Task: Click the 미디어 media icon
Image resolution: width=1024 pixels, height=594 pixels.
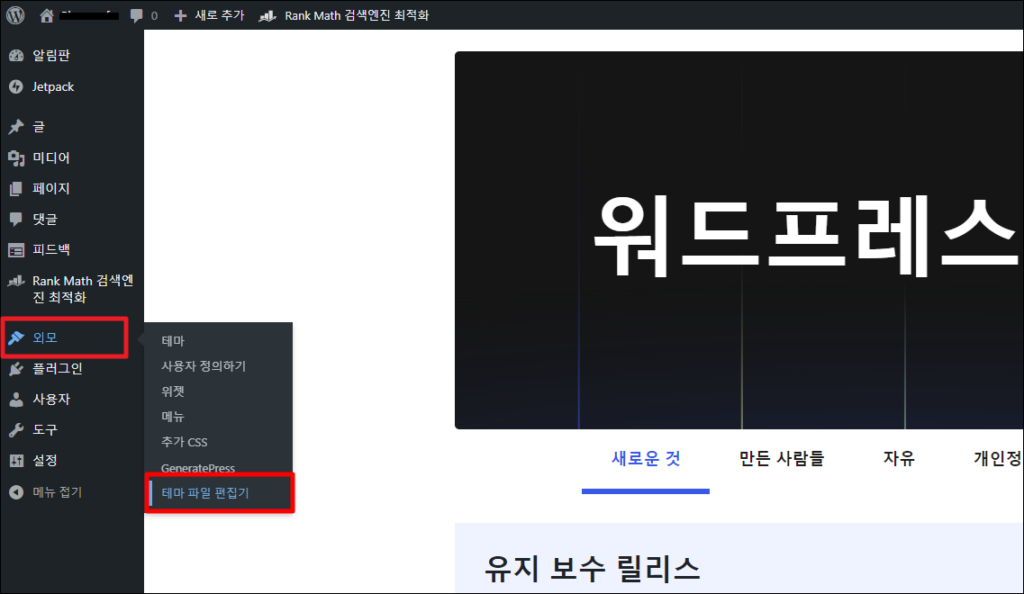Action: click(x=16, y=157)
